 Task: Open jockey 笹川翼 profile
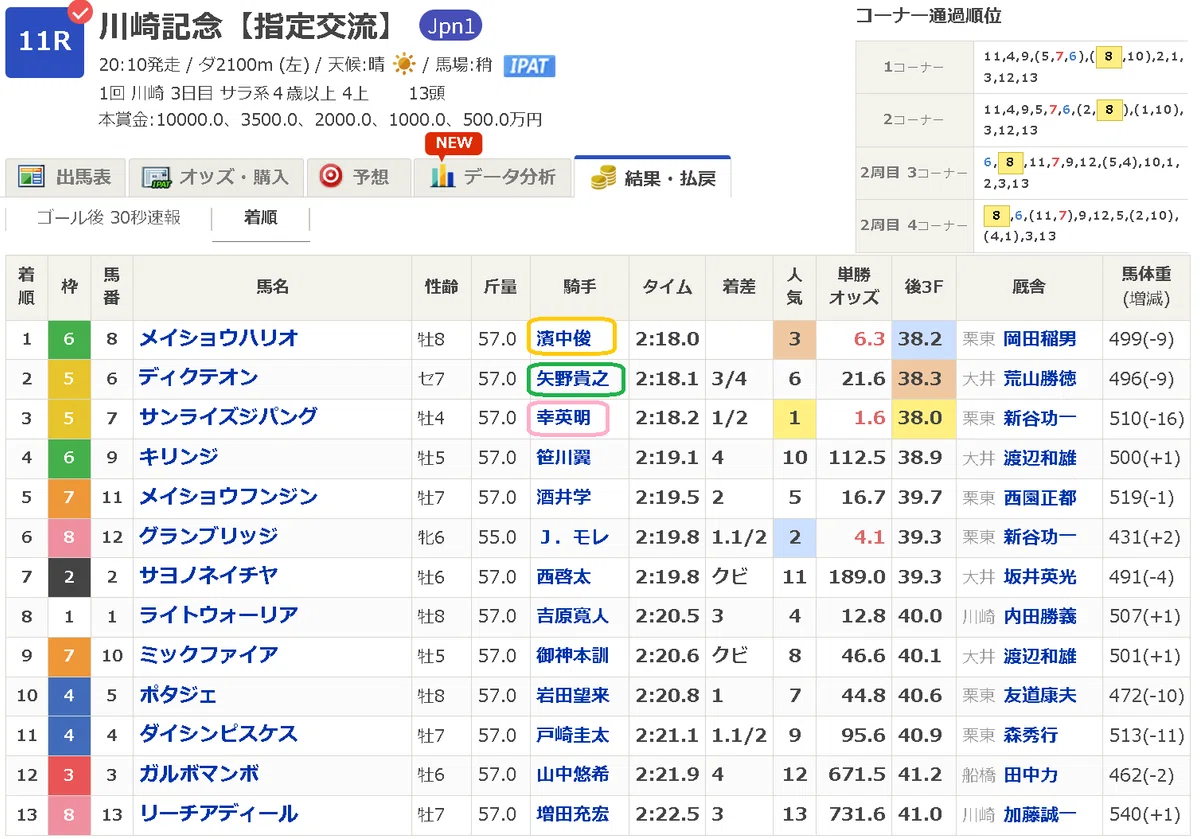(564, 458)
